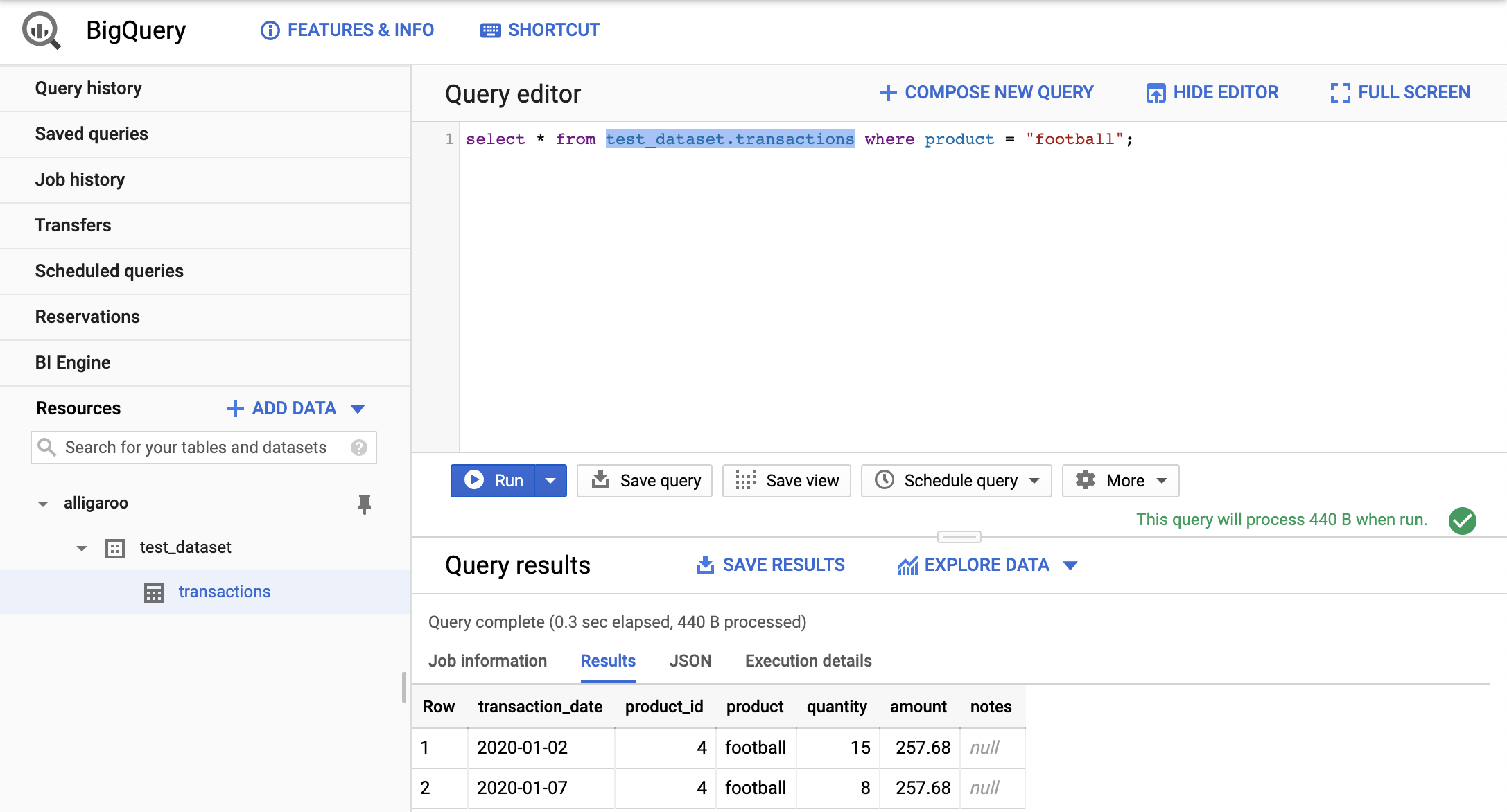Expand the Add Data dropdown arrow
The image size is (1507, 812).
click(x=358, y=409)
